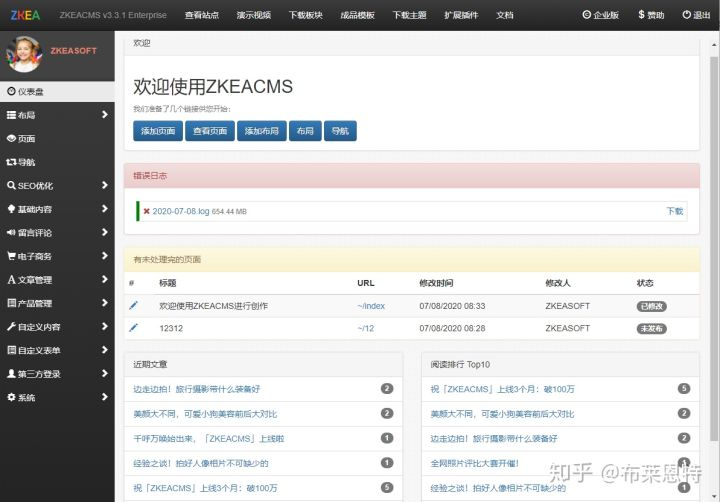Click the scrollbar down arrow
720x502 pixels.
click(714, 496)
